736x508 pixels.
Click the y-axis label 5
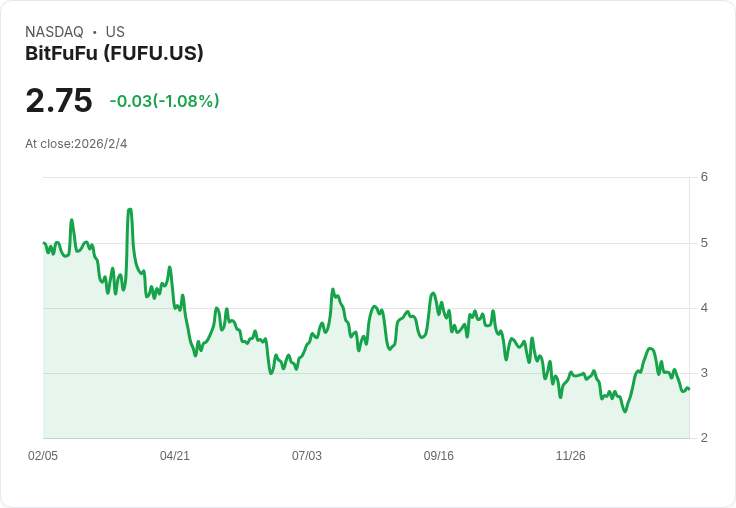(704, 243)
